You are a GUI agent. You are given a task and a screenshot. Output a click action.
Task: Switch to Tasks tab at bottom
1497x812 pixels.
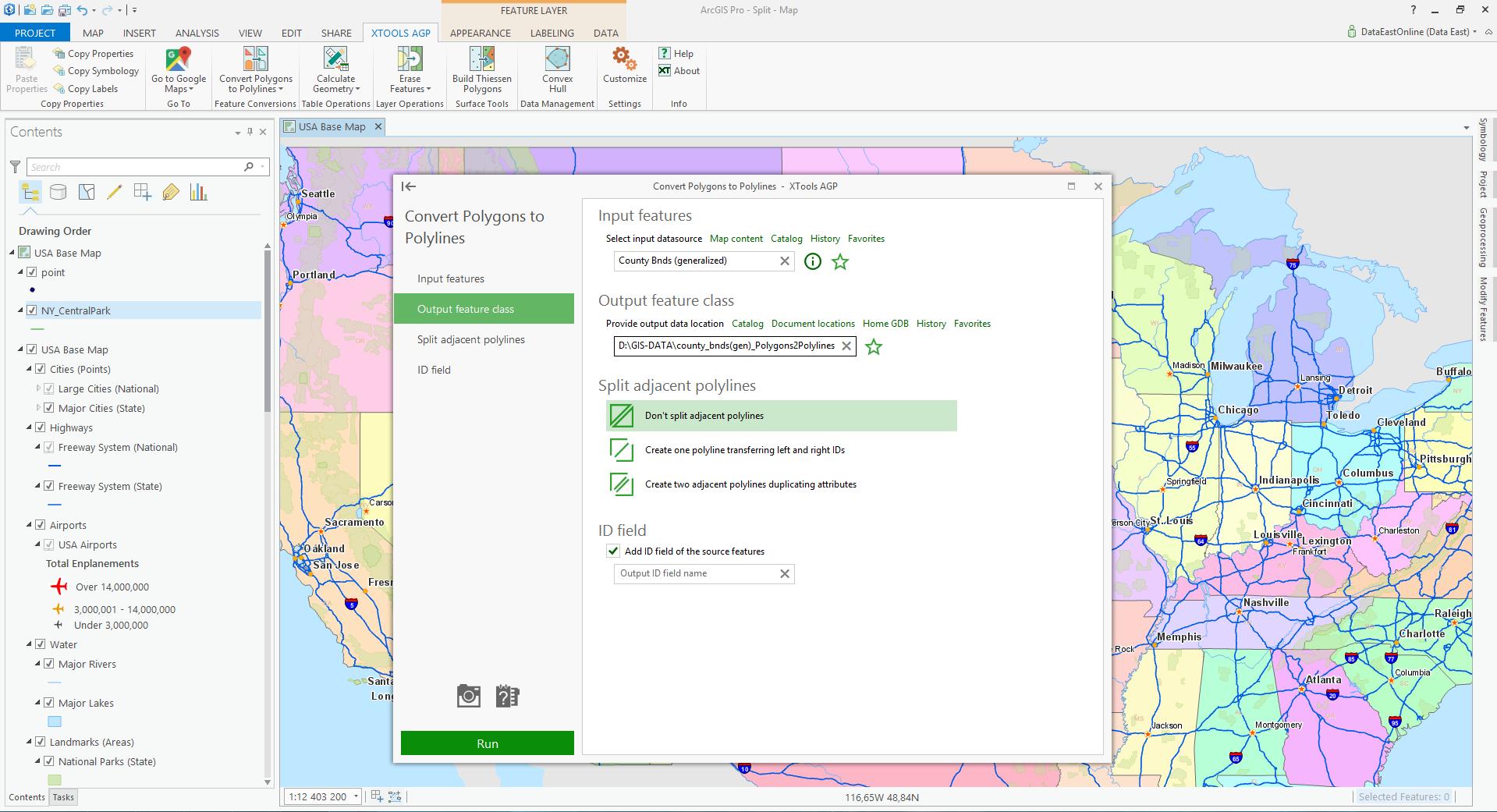click(x=63, y=797)
